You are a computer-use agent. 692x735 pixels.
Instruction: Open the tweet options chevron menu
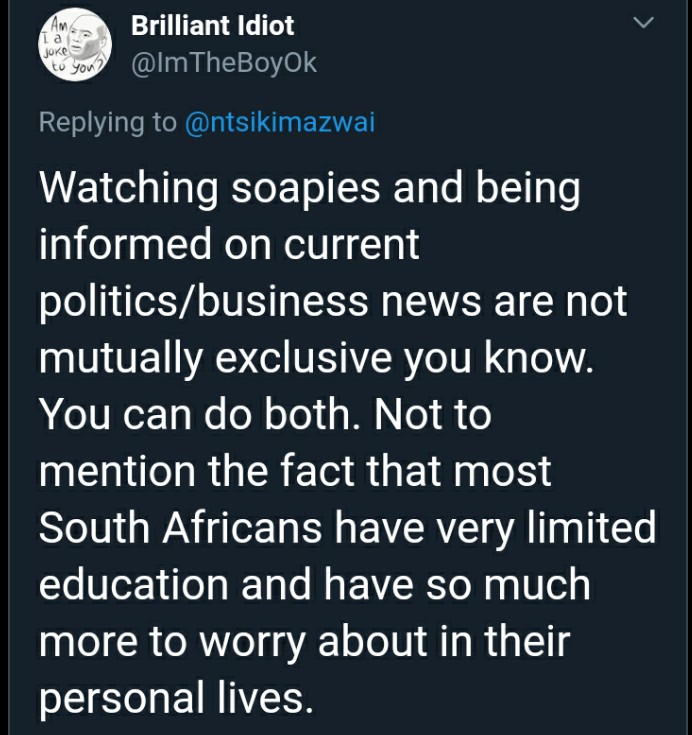click(x=643, y=22)
